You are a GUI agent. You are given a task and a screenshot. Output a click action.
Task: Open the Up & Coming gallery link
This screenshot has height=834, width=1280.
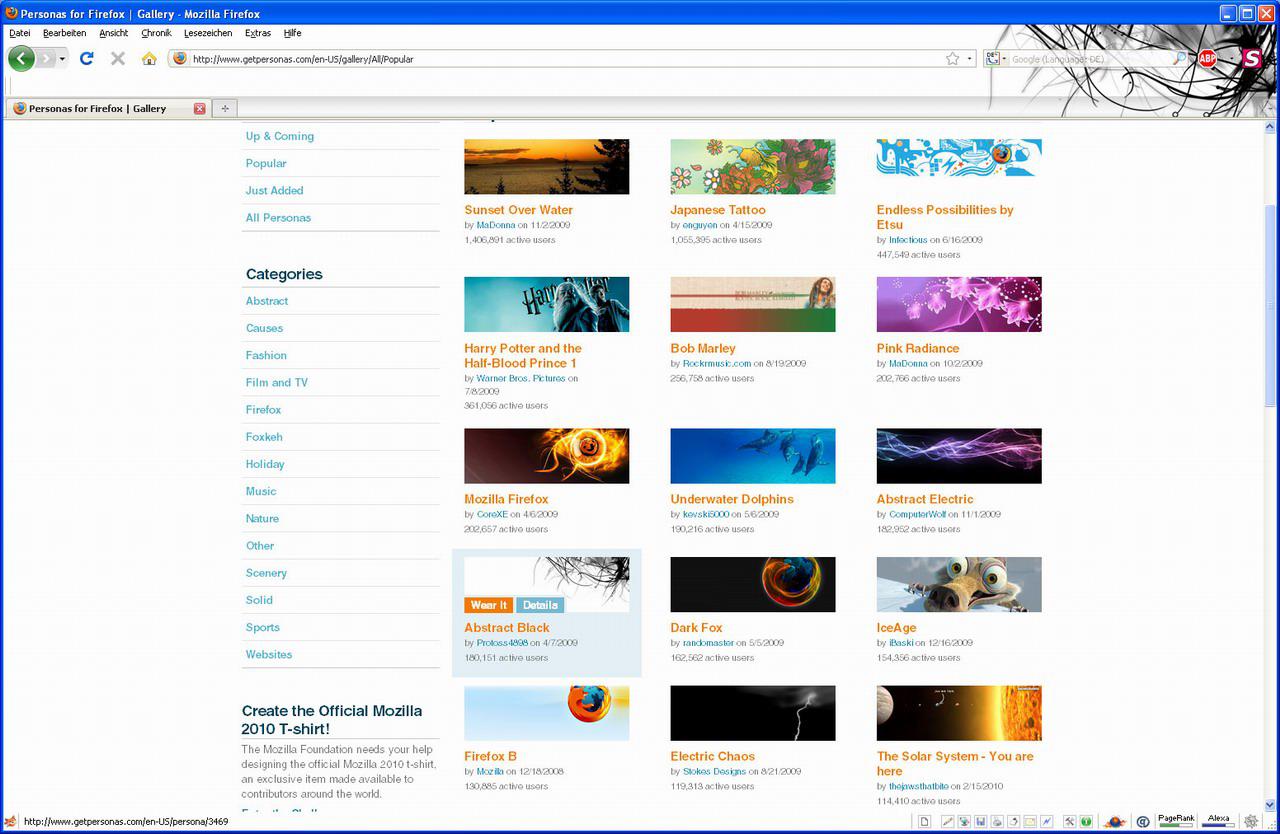point(280,136)
